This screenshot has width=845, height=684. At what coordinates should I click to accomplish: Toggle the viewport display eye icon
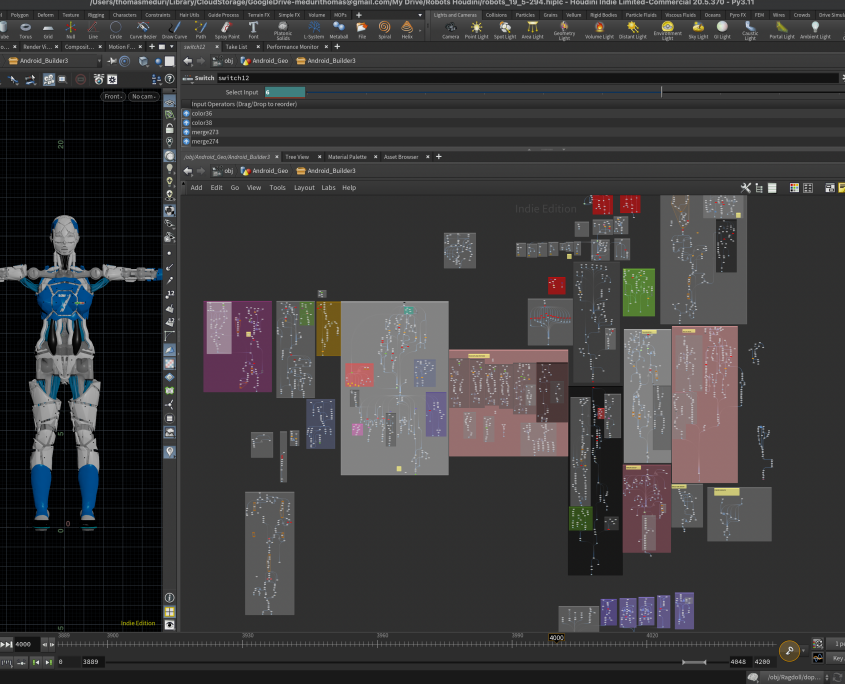click(170, 624)
